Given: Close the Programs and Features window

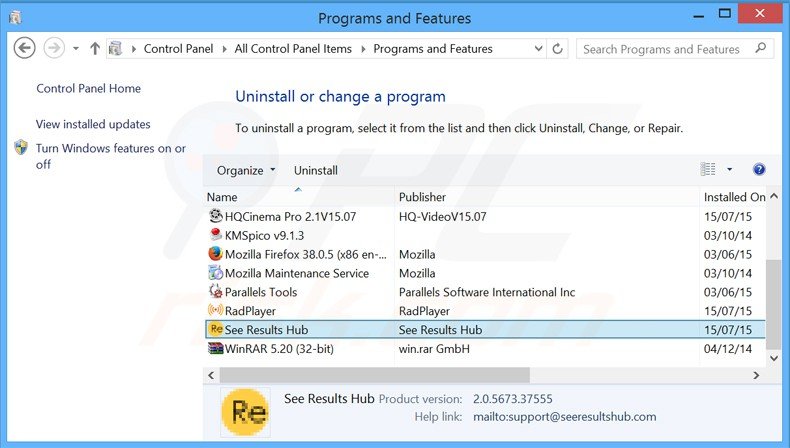Looking at the screenshot, I should [760, 14].
